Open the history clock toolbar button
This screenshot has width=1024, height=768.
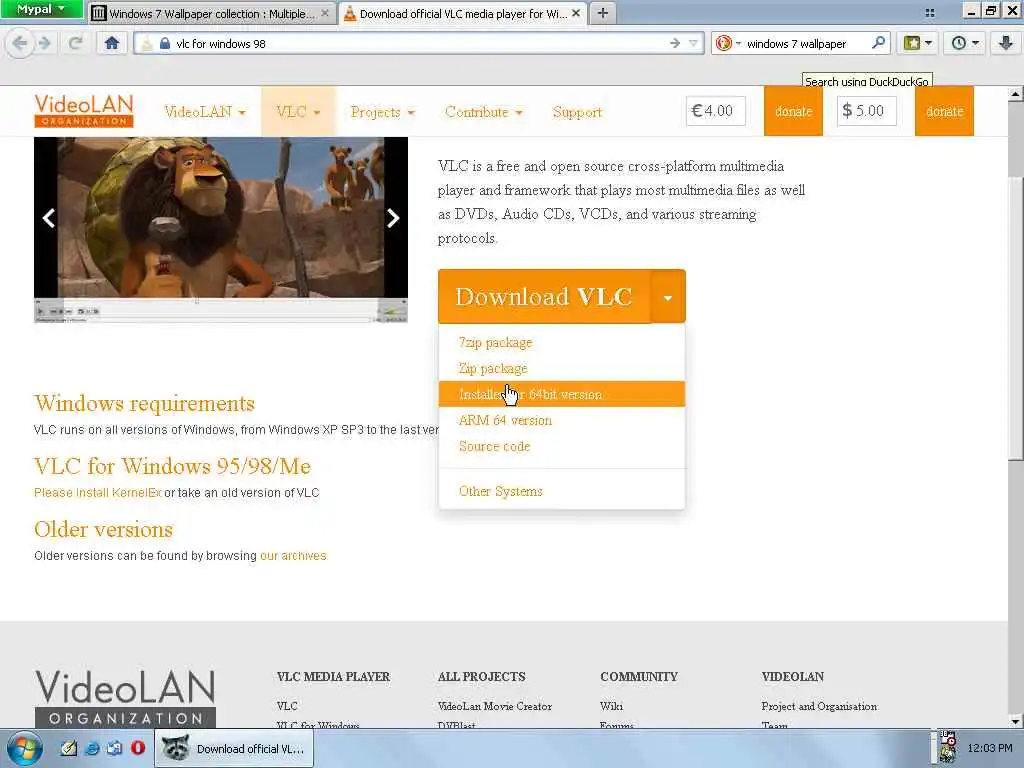point(964,44)
